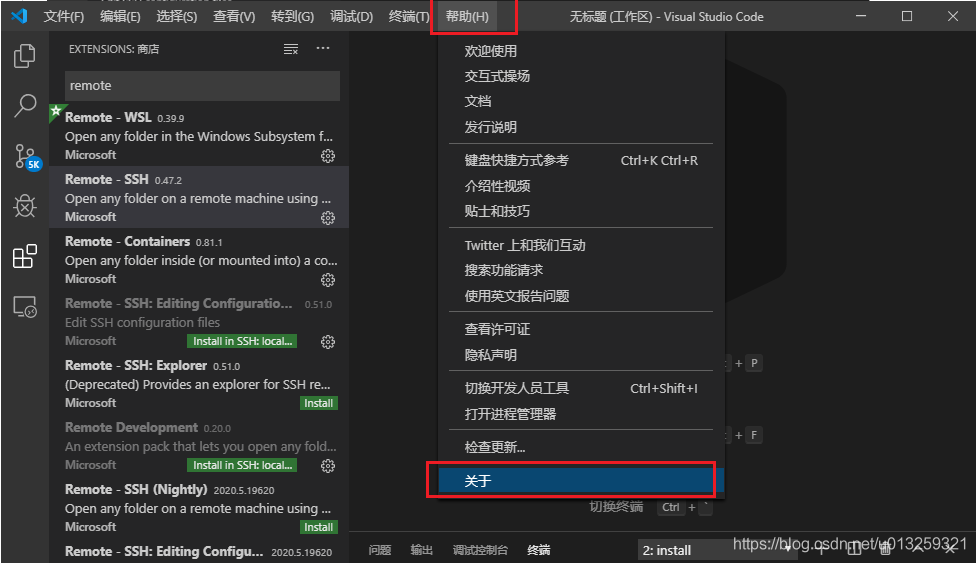Image resolution: width=976 pixels, height=563 pixels.
Task: Select Remote - SSH: Editing Configuration 0.51.0 entry
Action: 199,321
